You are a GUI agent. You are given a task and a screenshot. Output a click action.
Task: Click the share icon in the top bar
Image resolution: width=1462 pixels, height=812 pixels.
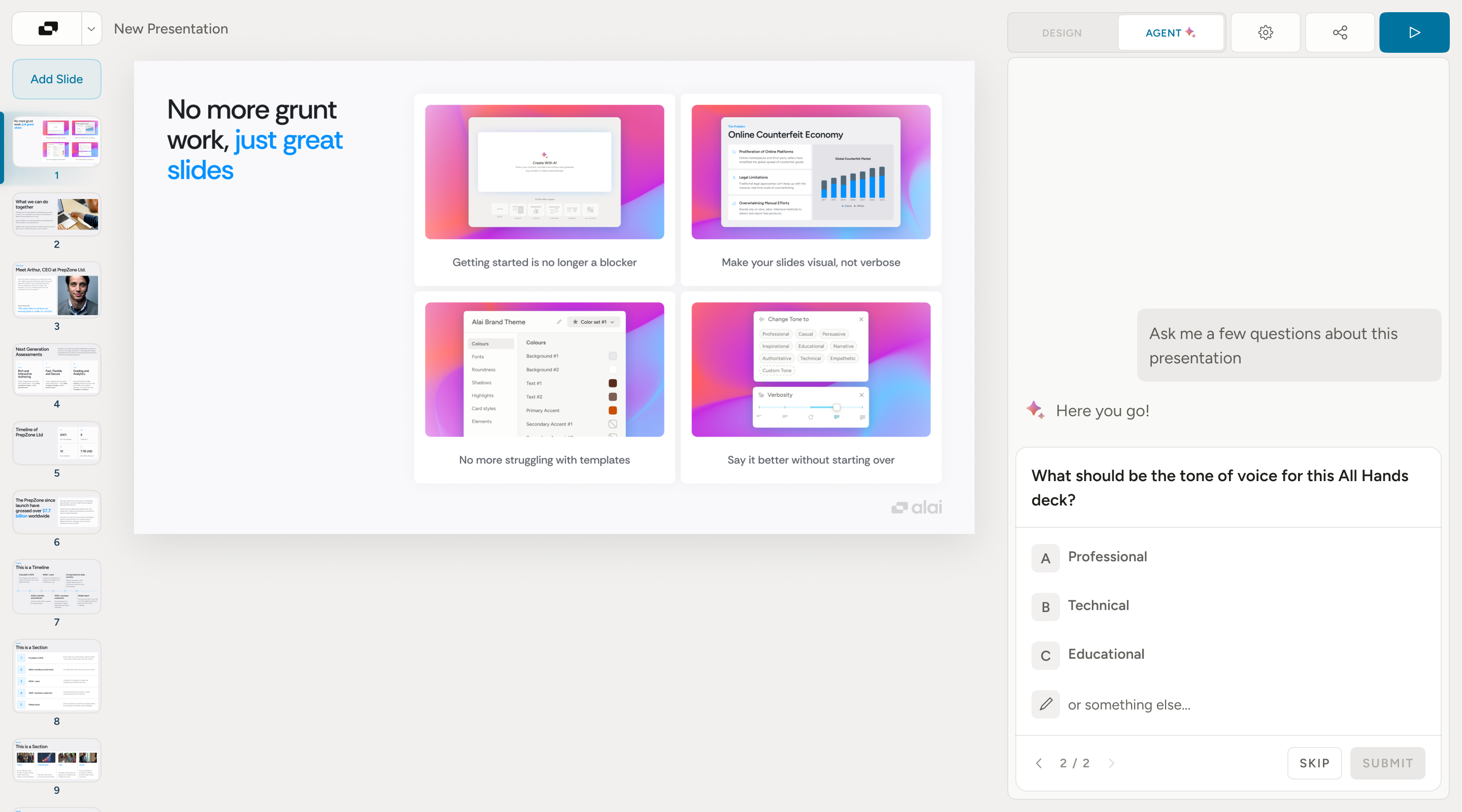[x=1340, y=32]
